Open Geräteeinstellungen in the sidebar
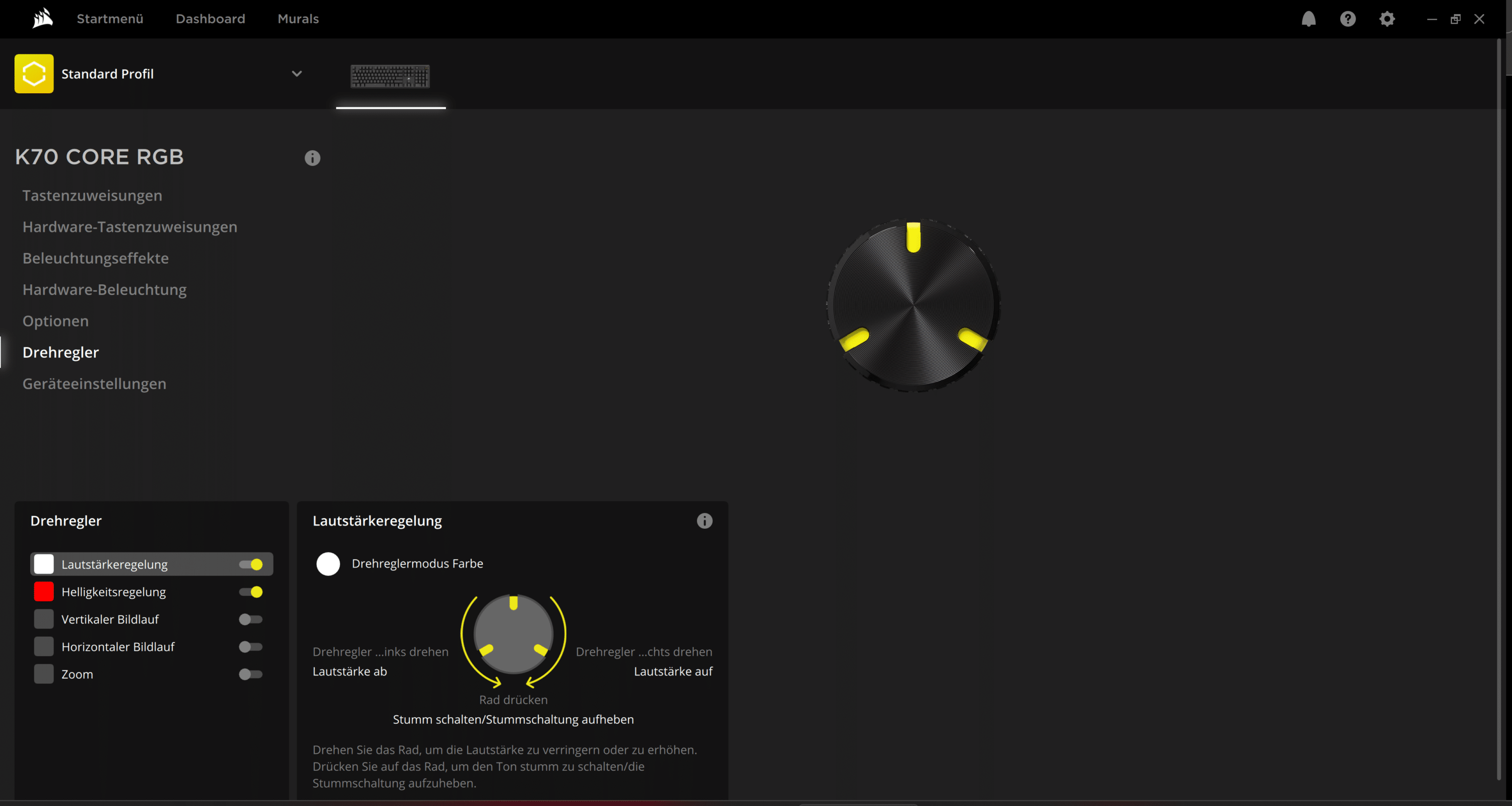1512x806 pixels. pos(95,383)
